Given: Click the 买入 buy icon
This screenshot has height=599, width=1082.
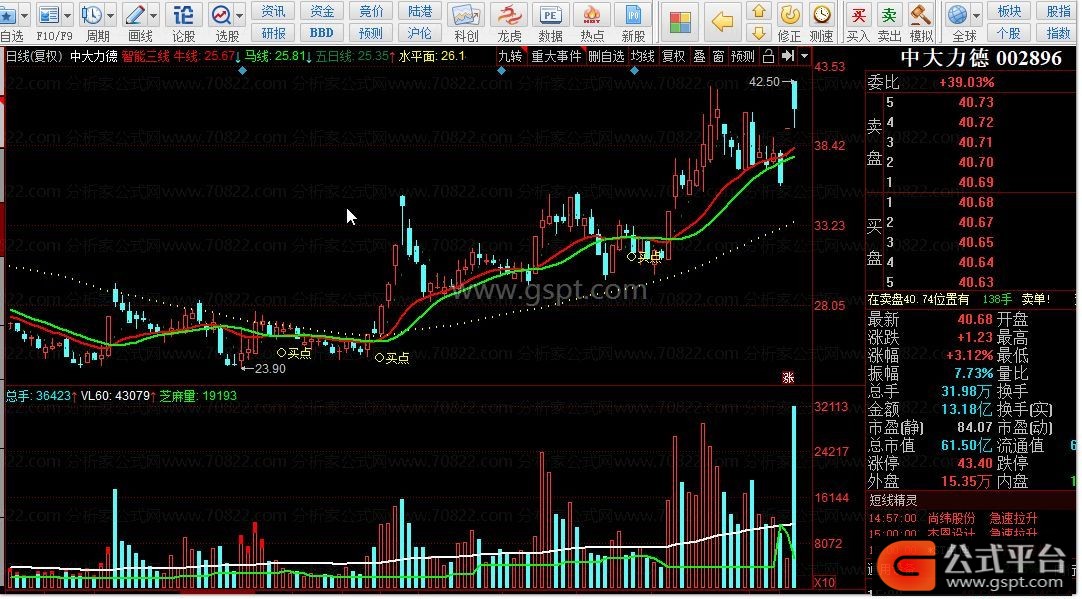Looking at the screenshot, I should point(858,14).
